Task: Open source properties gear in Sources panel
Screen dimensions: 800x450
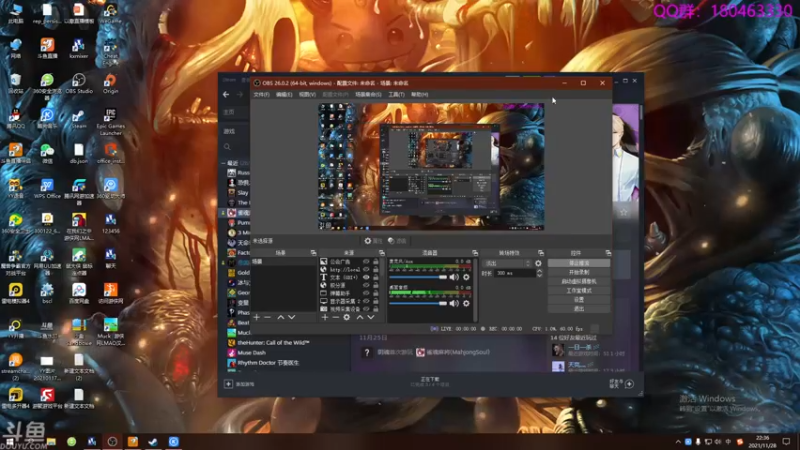Action: (346, 317)
